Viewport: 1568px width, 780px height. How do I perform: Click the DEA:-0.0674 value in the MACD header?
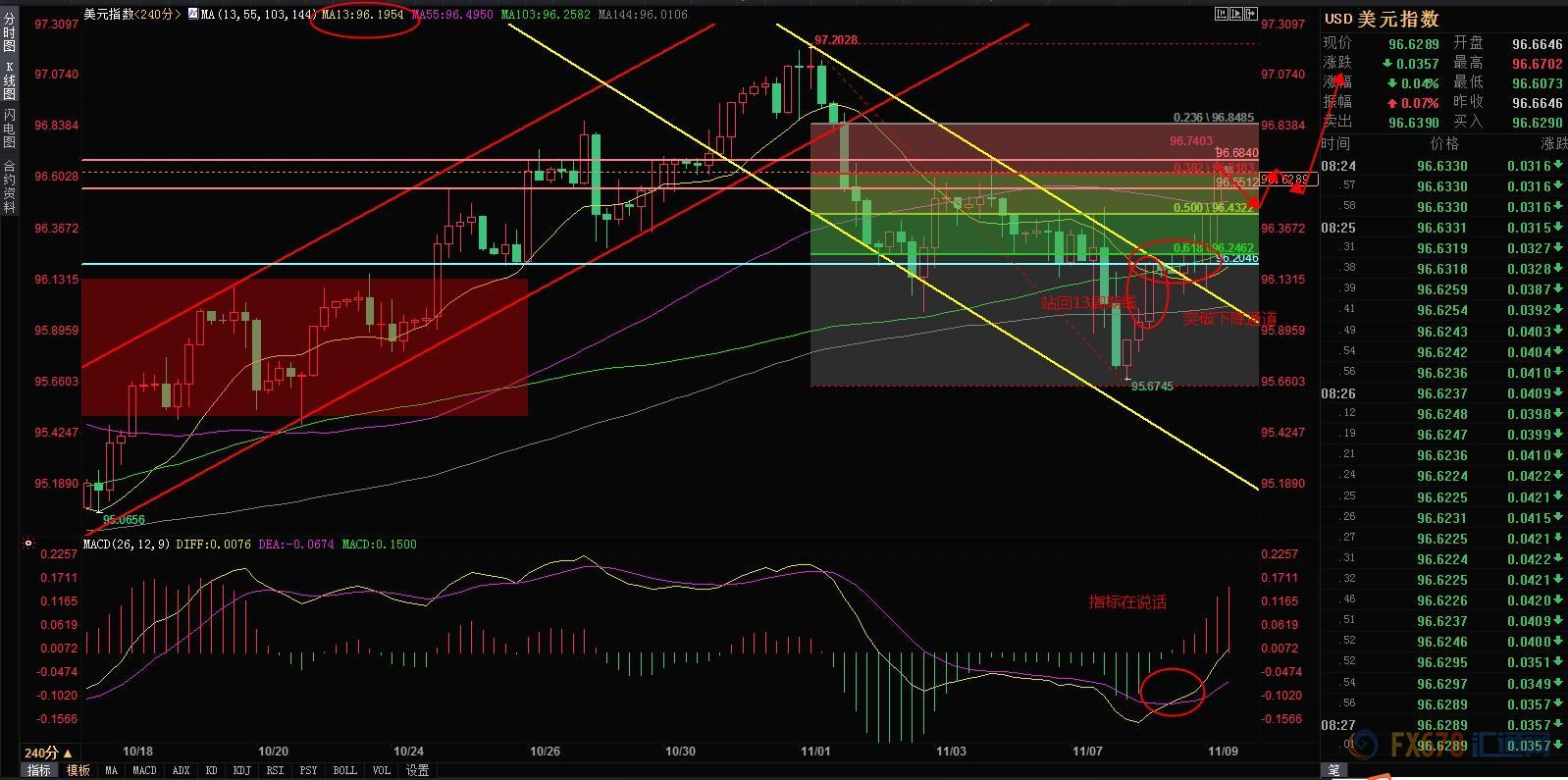coord(296,543)
